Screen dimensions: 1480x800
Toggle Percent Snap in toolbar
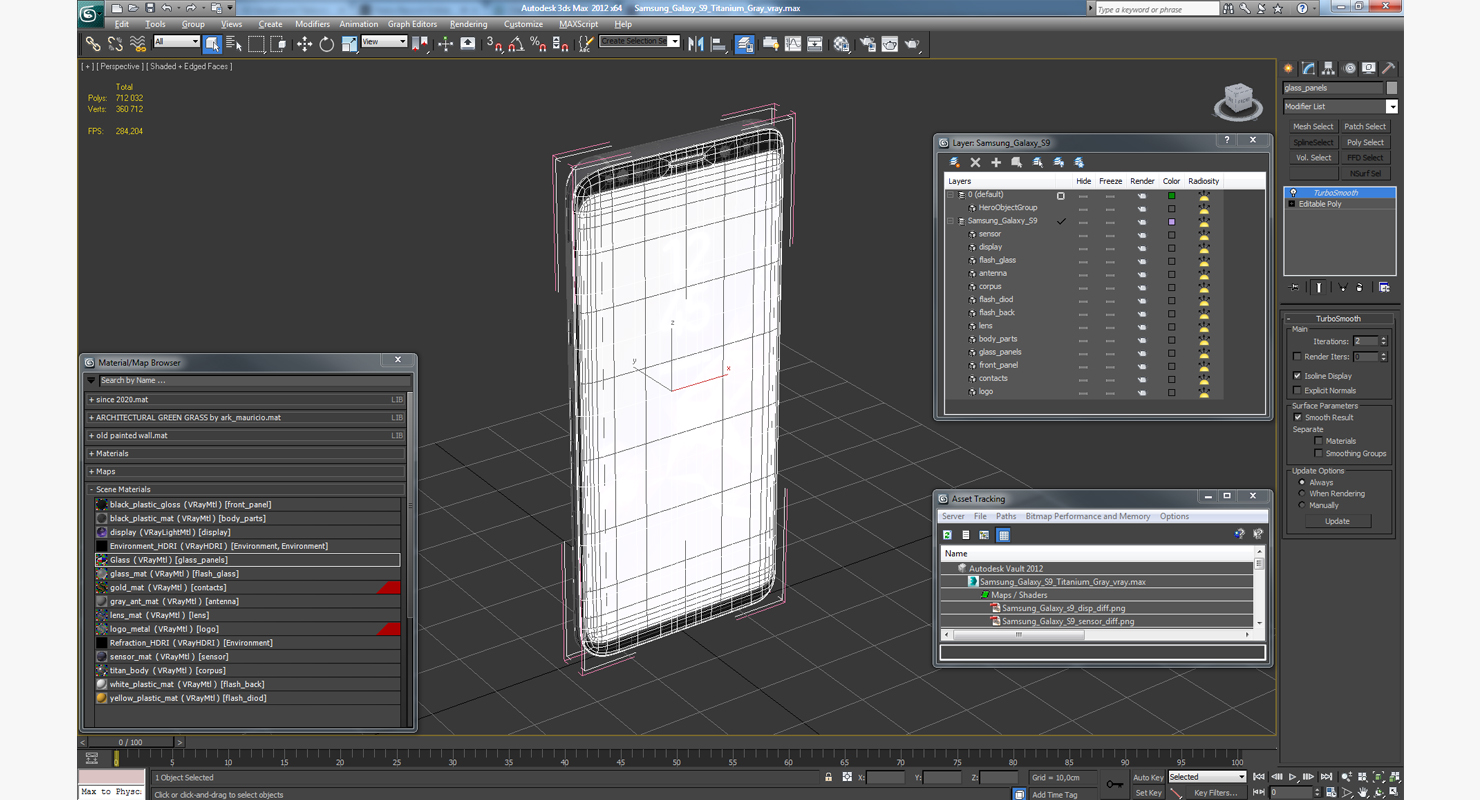tap(538, 44)
